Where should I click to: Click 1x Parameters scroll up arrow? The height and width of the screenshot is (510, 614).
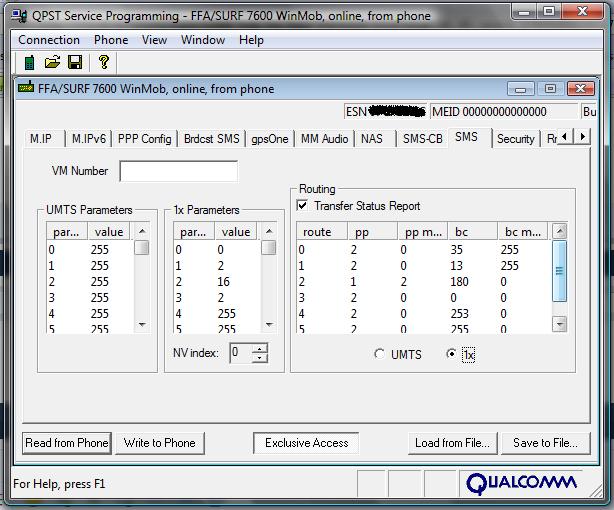click(x=269, y=231)
